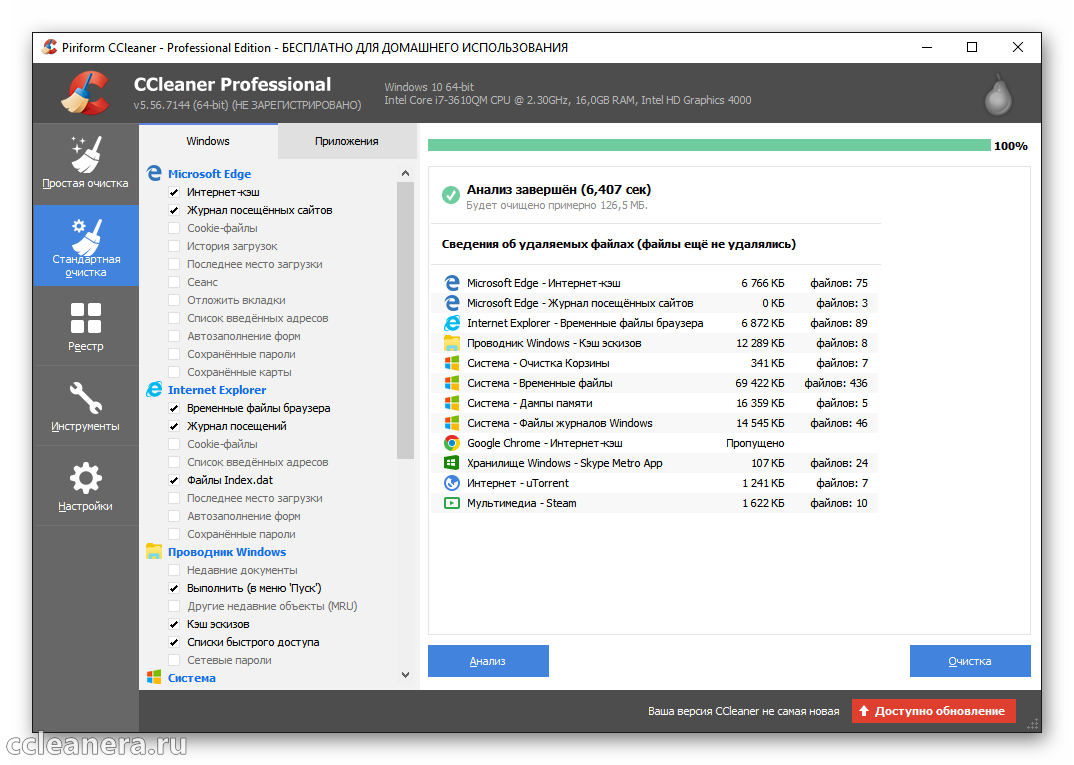Click the scroll down arrow in checklist
Screen dimensions: 1074x765
[405, 676]
